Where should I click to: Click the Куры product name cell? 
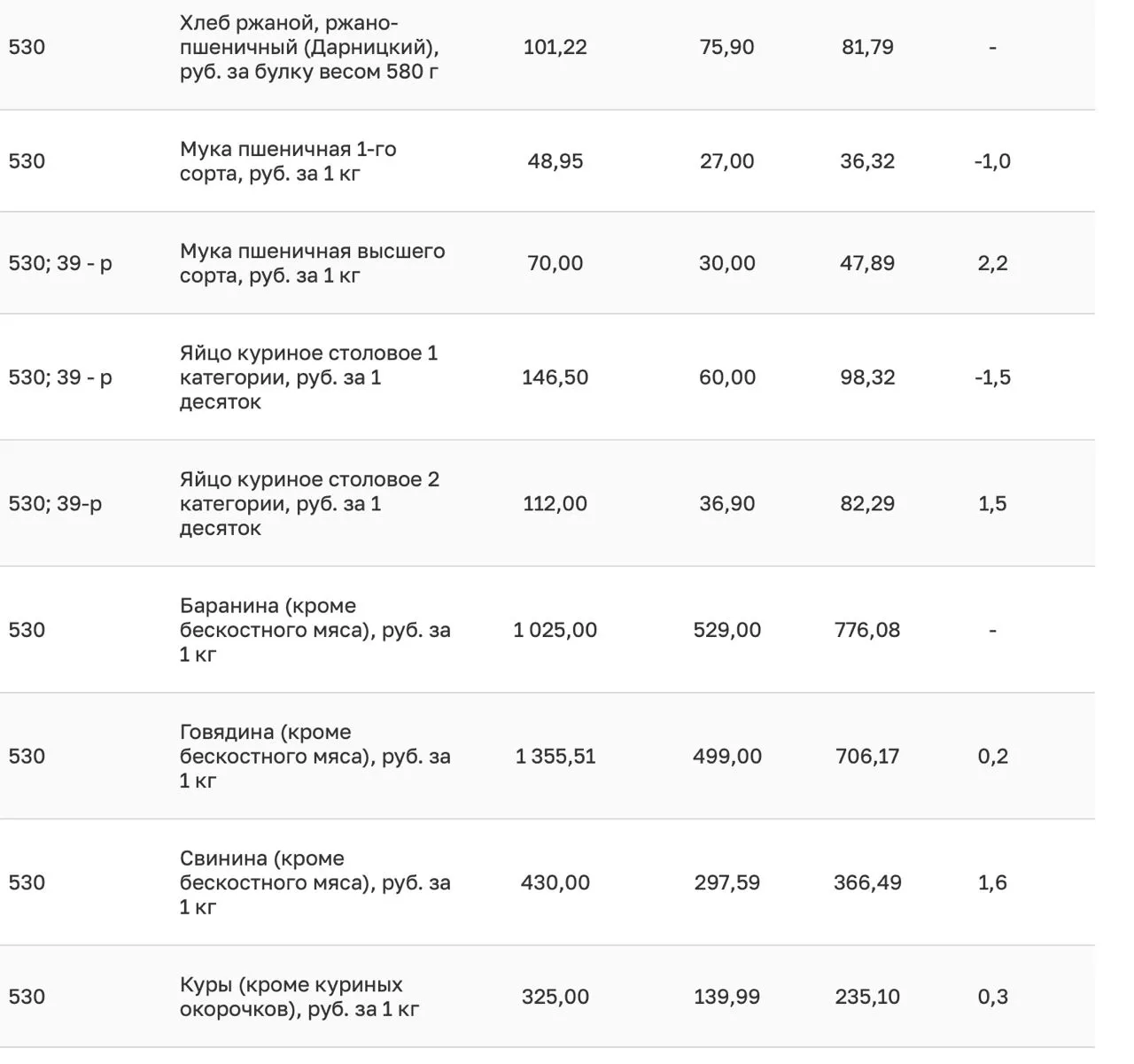(299, 997)
